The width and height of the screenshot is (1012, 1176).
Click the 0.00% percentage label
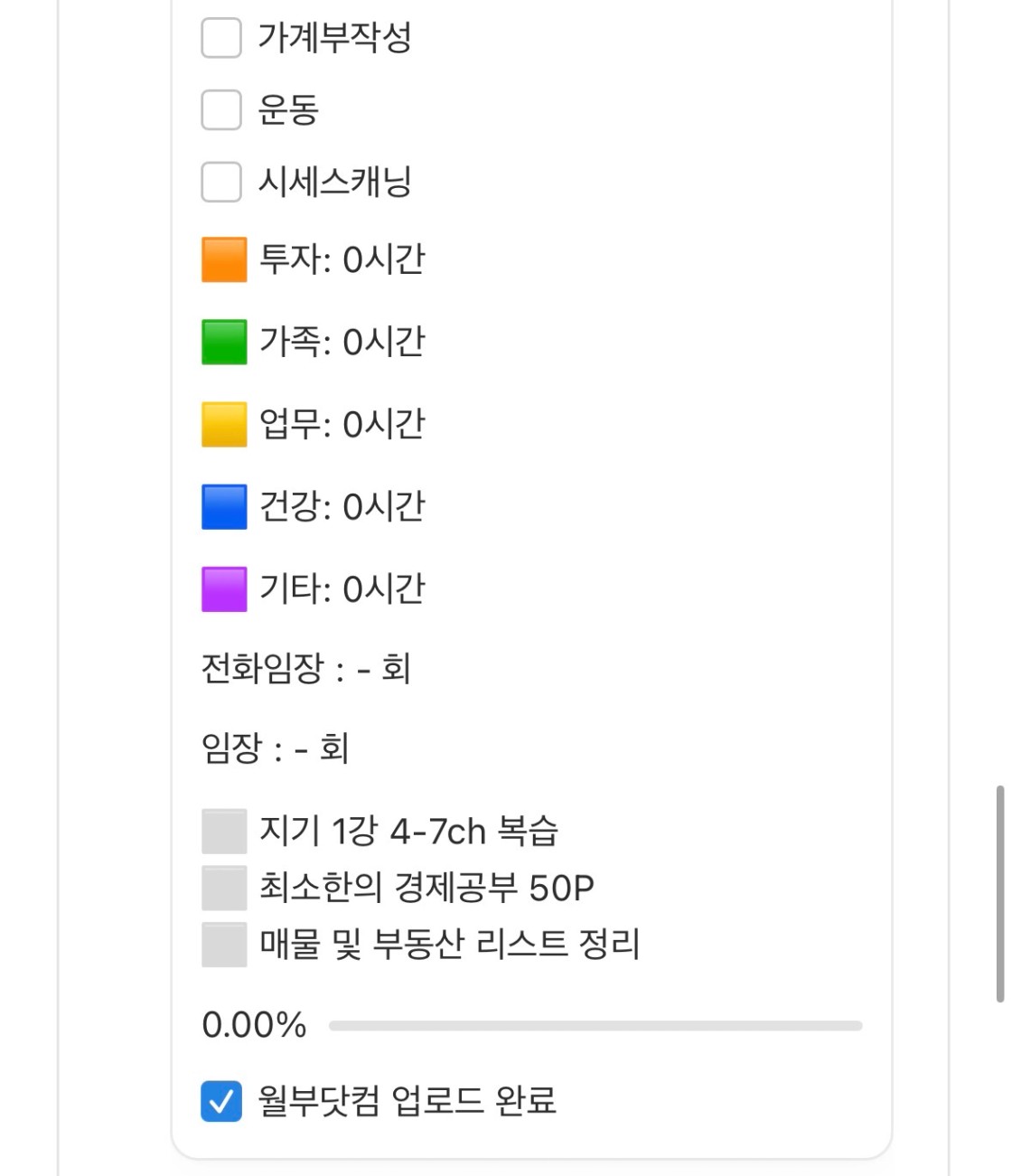254,1025
